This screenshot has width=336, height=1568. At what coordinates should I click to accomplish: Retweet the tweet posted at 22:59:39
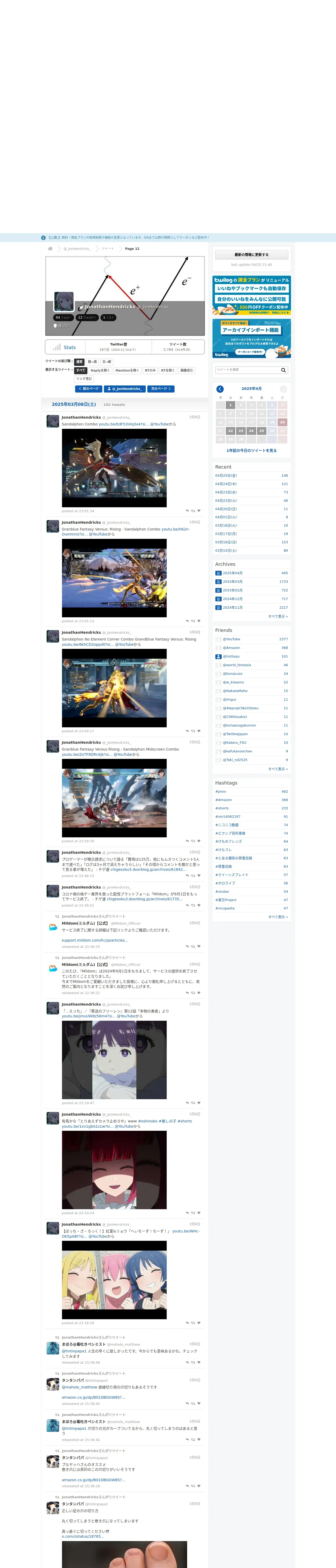pyautogui.click(x=193, y=841)
